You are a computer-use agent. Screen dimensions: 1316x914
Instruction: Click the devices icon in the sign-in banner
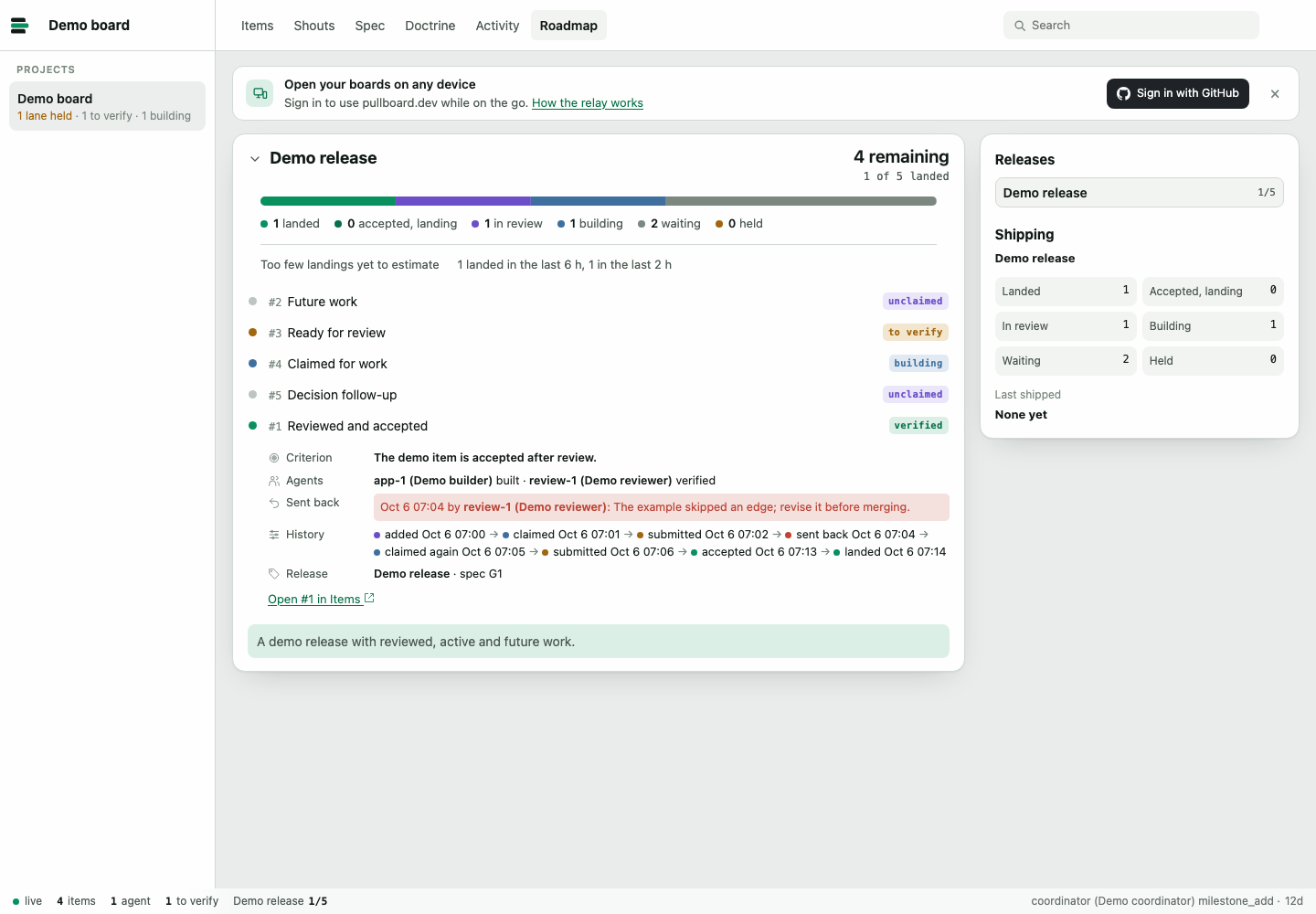[x=260, y=93]
